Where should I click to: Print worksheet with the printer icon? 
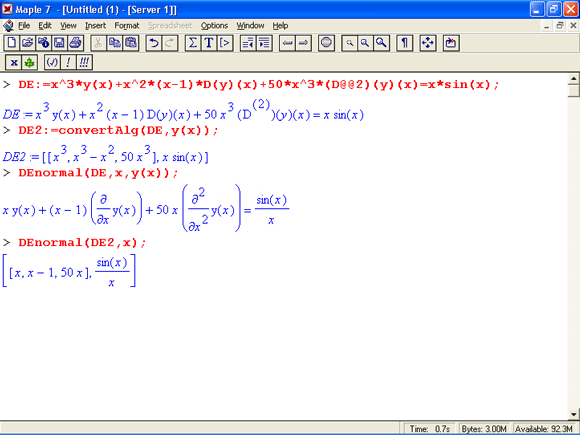[x=75, y=43]
